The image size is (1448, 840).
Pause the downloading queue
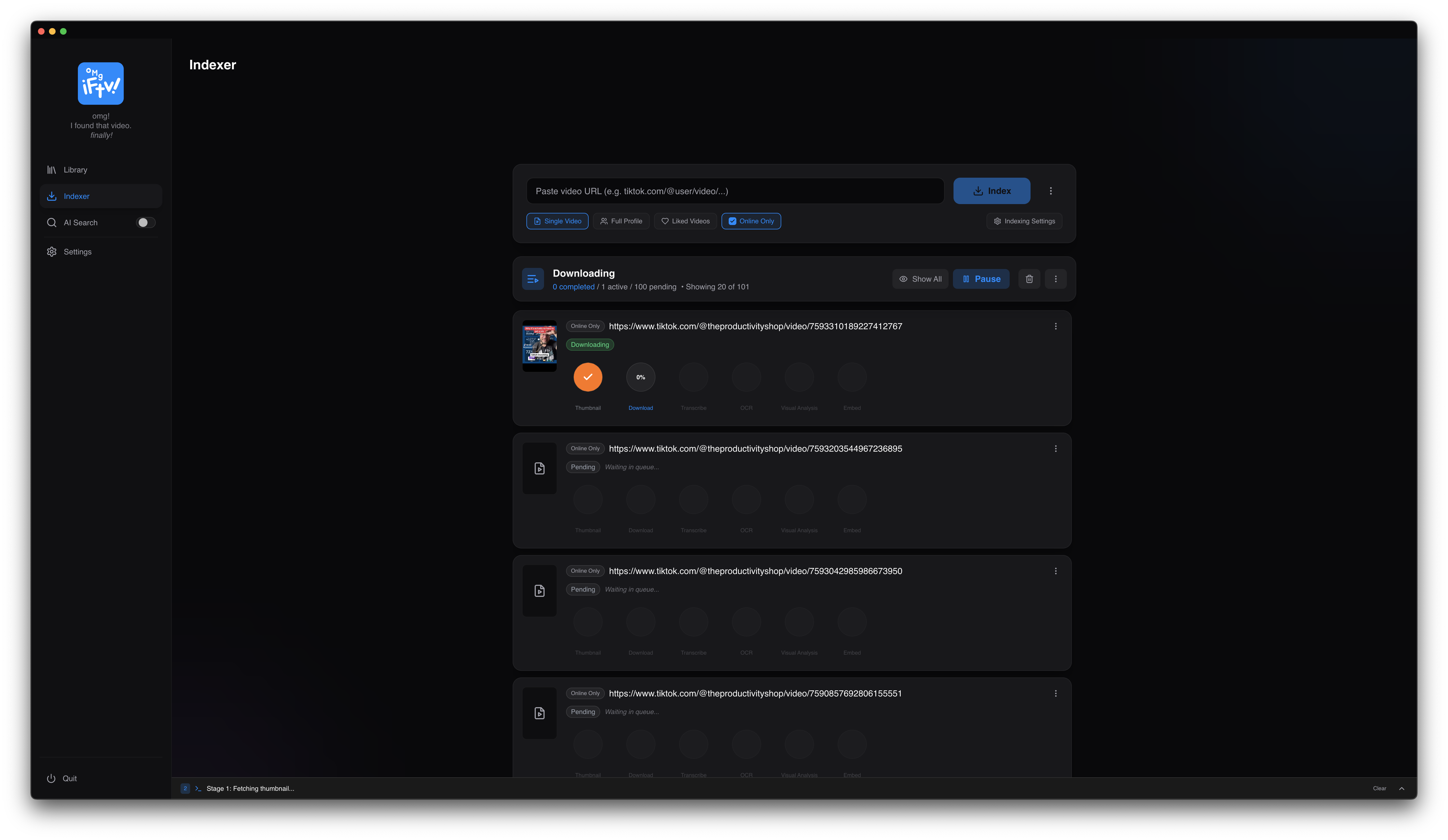click(981, 279)
